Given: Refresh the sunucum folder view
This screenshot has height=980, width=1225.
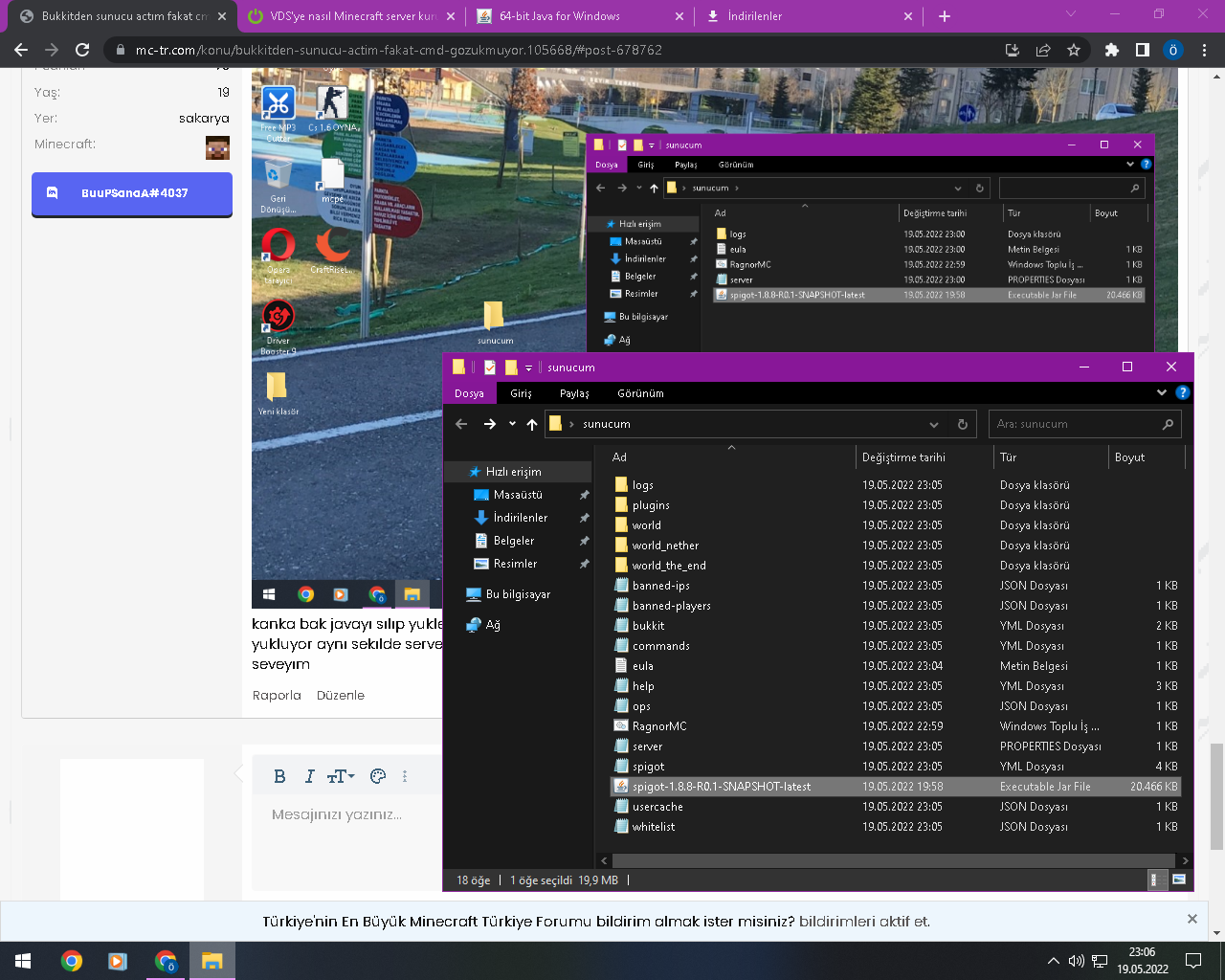Looking at the screenshot, I should pos(963,424).
